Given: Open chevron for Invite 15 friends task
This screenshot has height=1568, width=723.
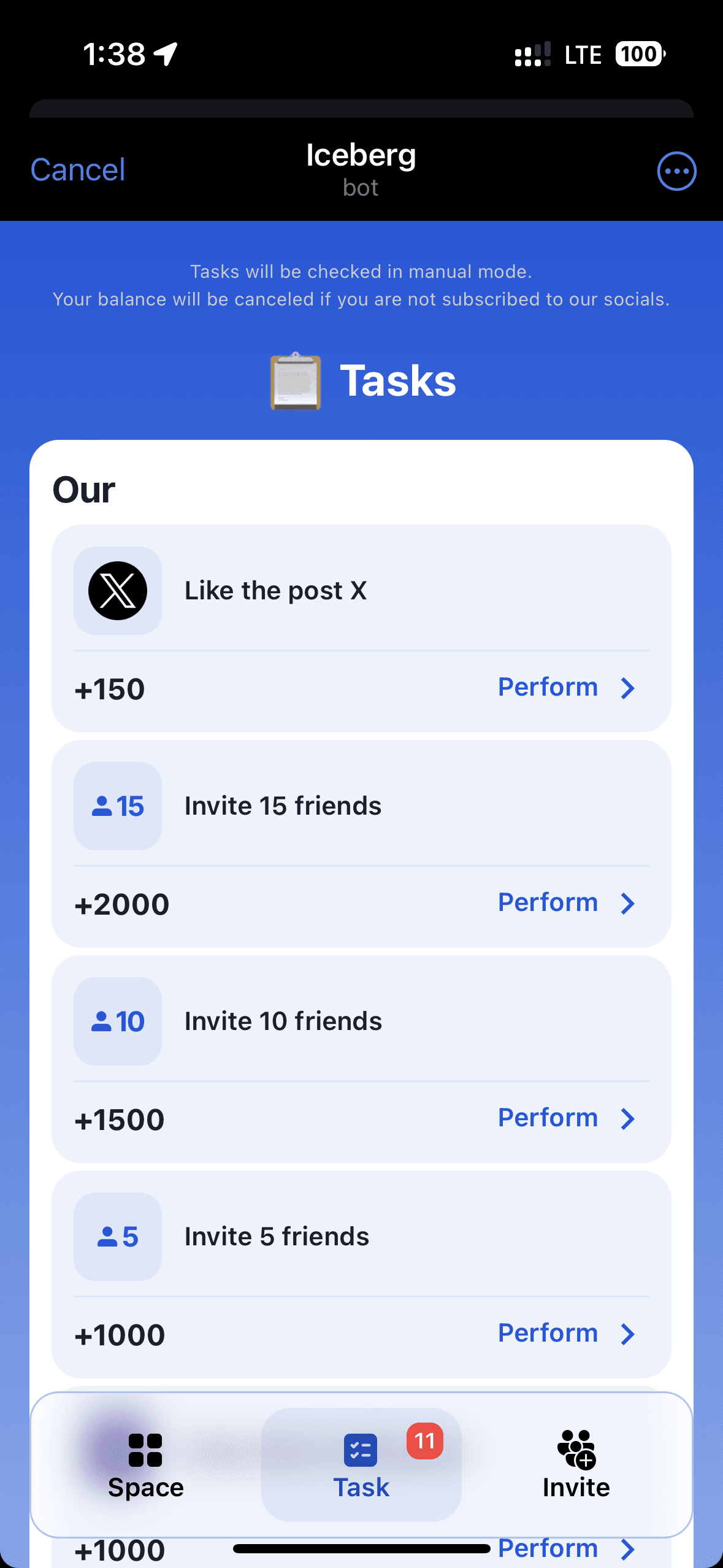Looking at the screenshot, I should [627, 904].
